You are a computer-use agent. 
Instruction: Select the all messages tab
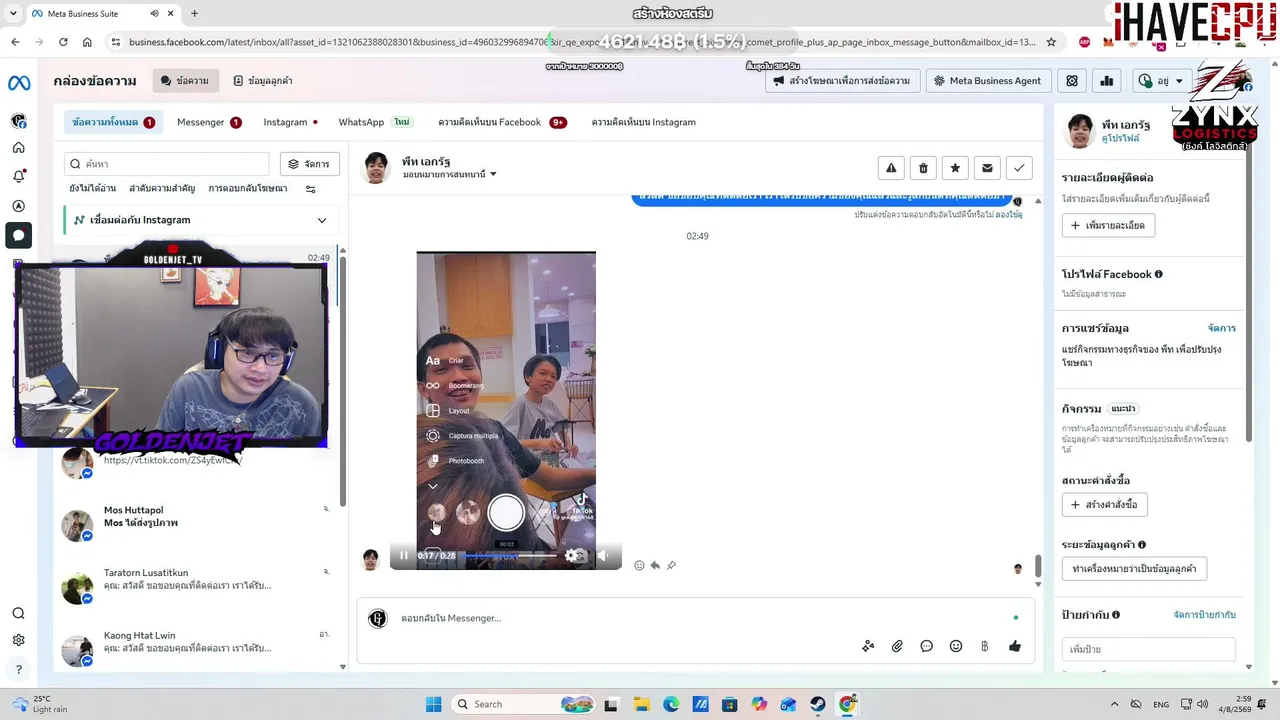113,122
